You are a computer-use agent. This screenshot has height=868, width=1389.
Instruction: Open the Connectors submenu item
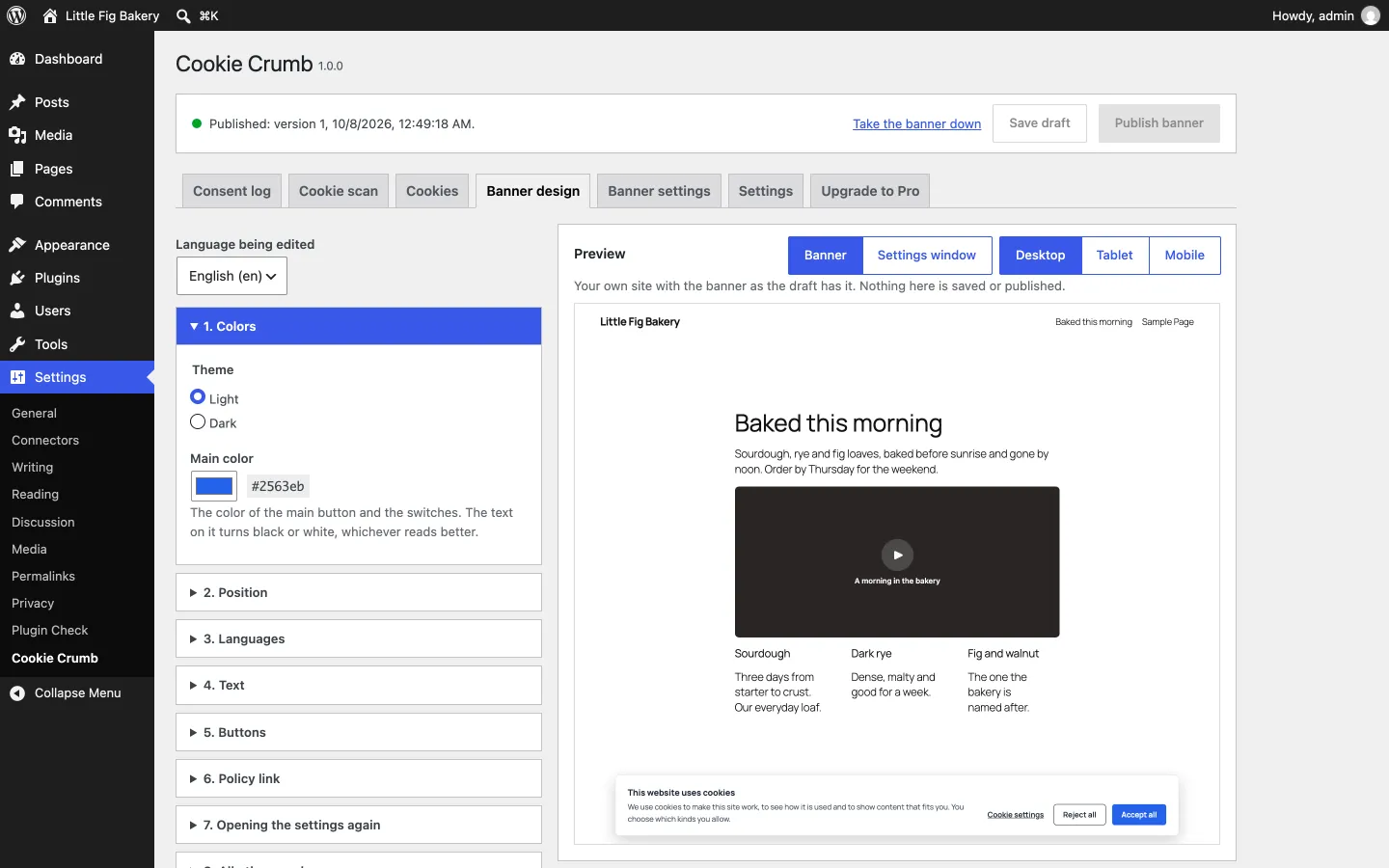tap(45, 440)
